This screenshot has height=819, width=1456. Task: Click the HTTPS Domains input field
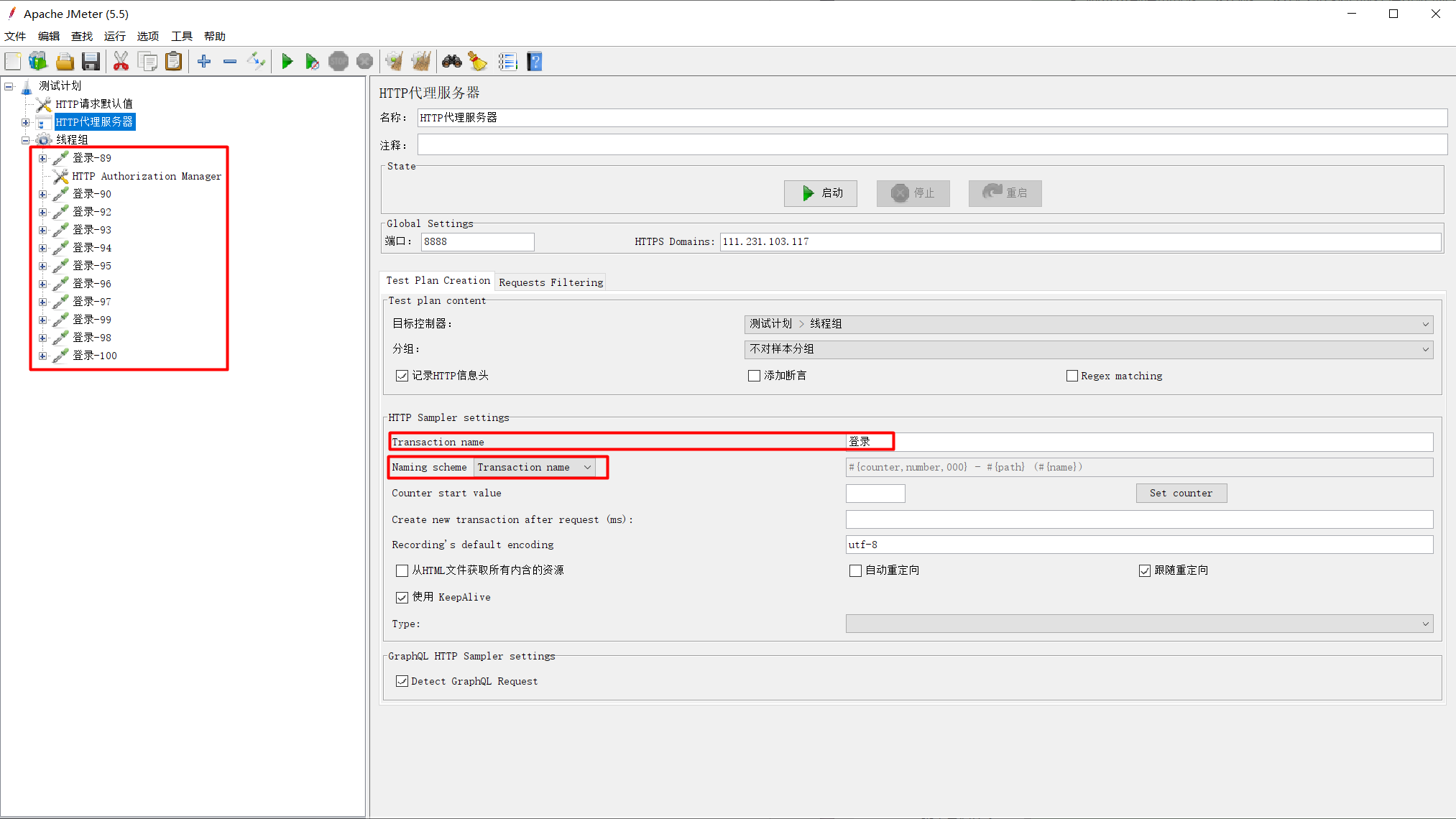tap(1080, 242)
